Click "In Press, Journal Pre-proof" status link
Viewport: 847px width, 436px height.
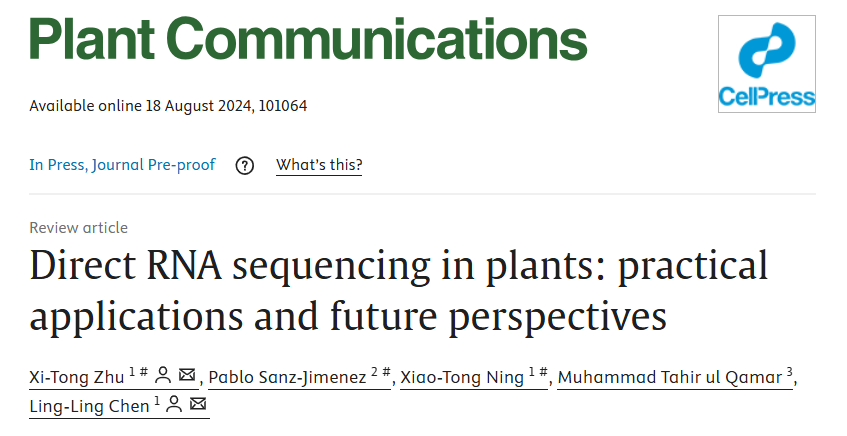(122, 165)
